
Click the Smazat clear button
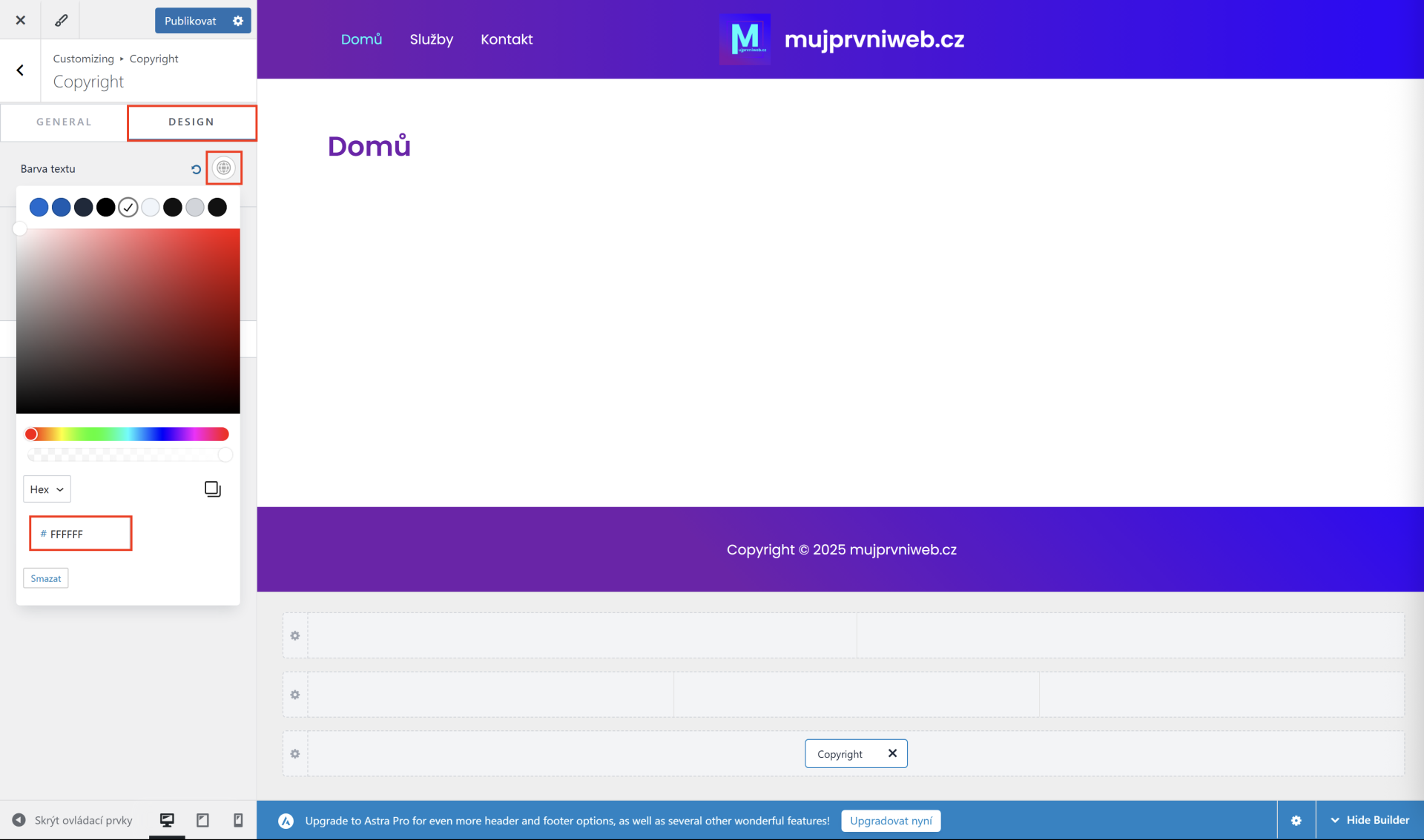pos(46,578)
